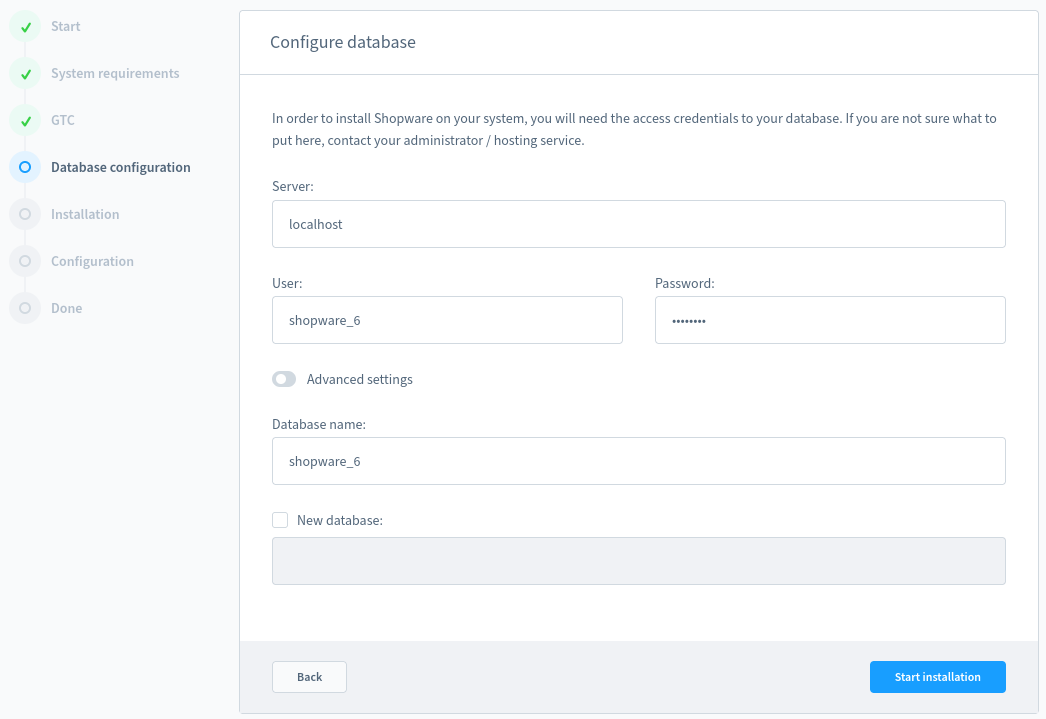The width and height of the screenshot is (1046, 719).
Task: Go to System requirements step
Action: click(x=115, y=73)
